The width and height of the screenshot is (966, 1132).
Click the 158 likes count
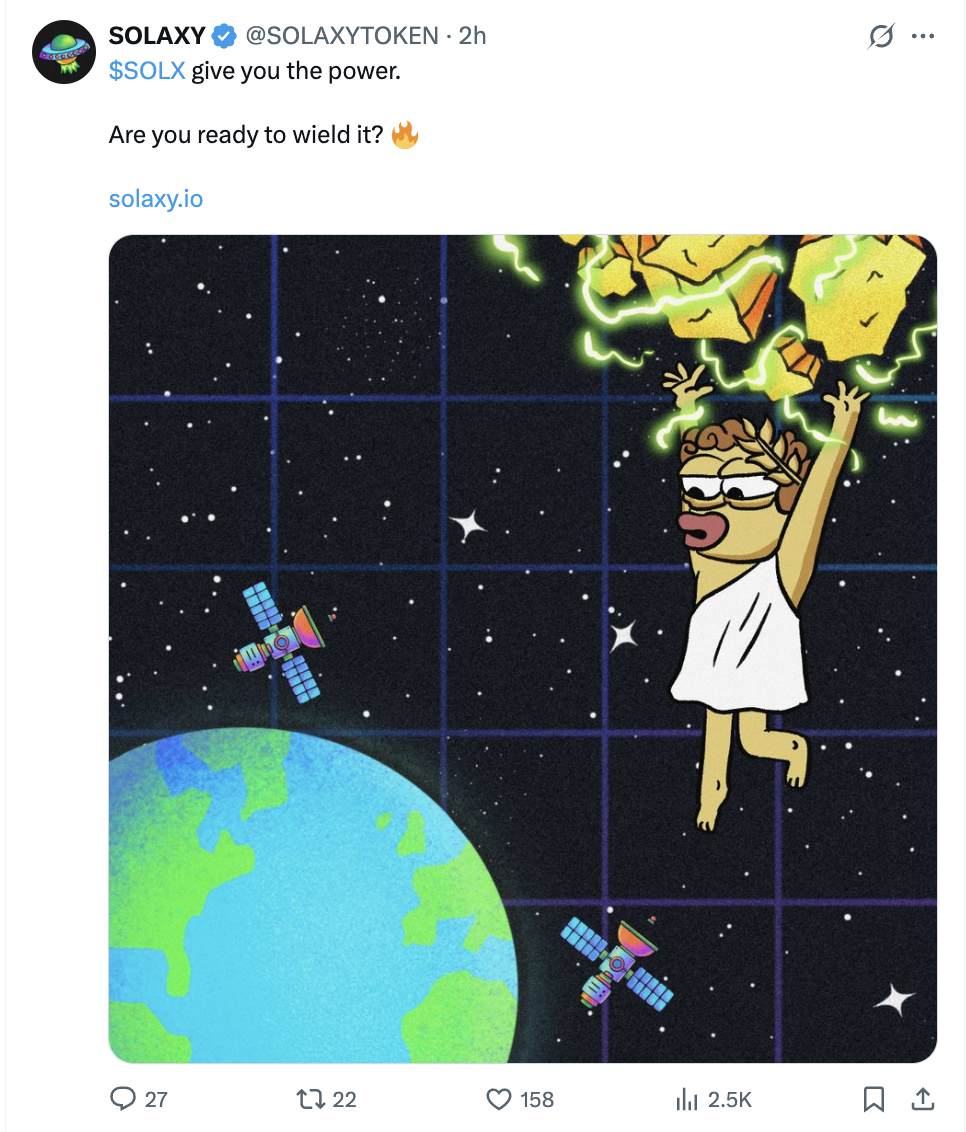[x=537, y=1100]
